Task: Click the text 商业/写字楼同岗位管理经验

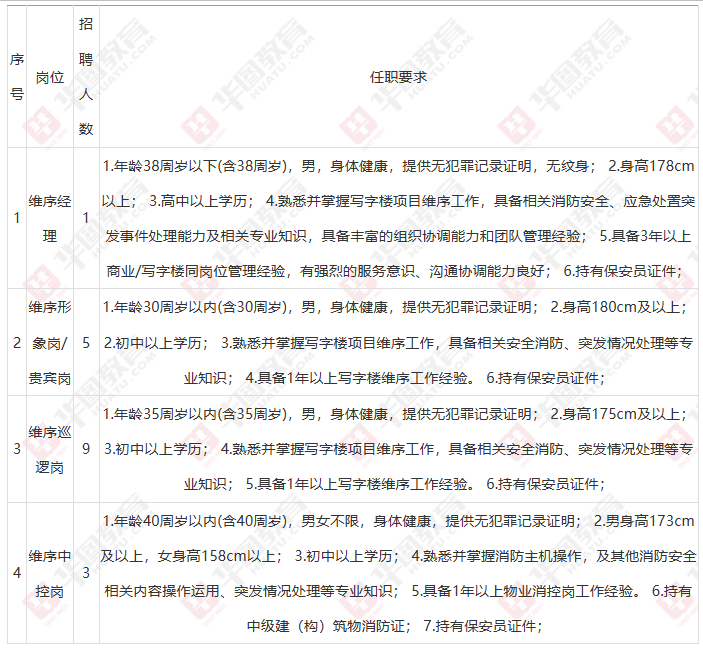Action: (196, 271)
